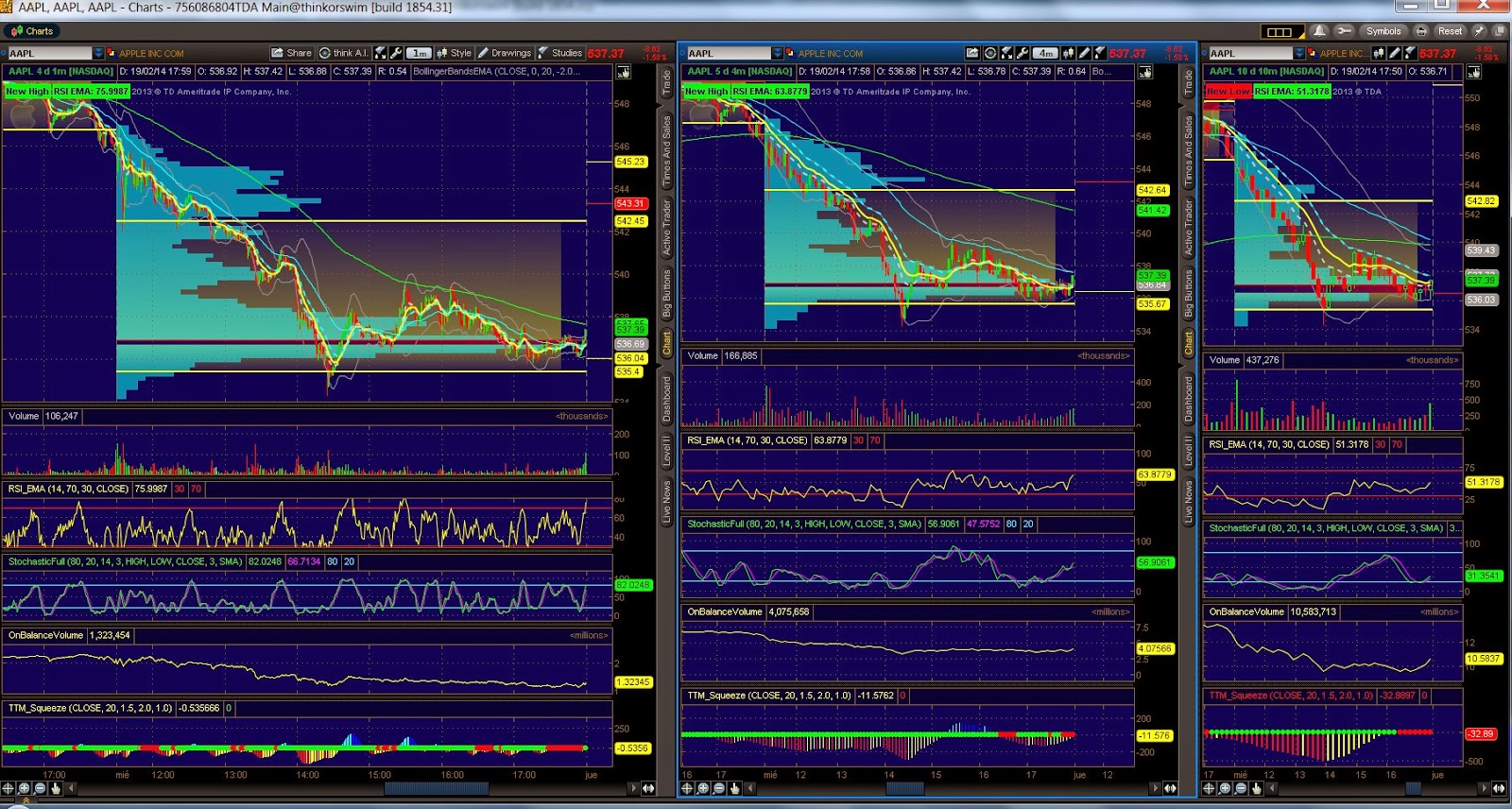Open Trade side tab beside left chart
1512x809 pixels.
click(666, 81)
